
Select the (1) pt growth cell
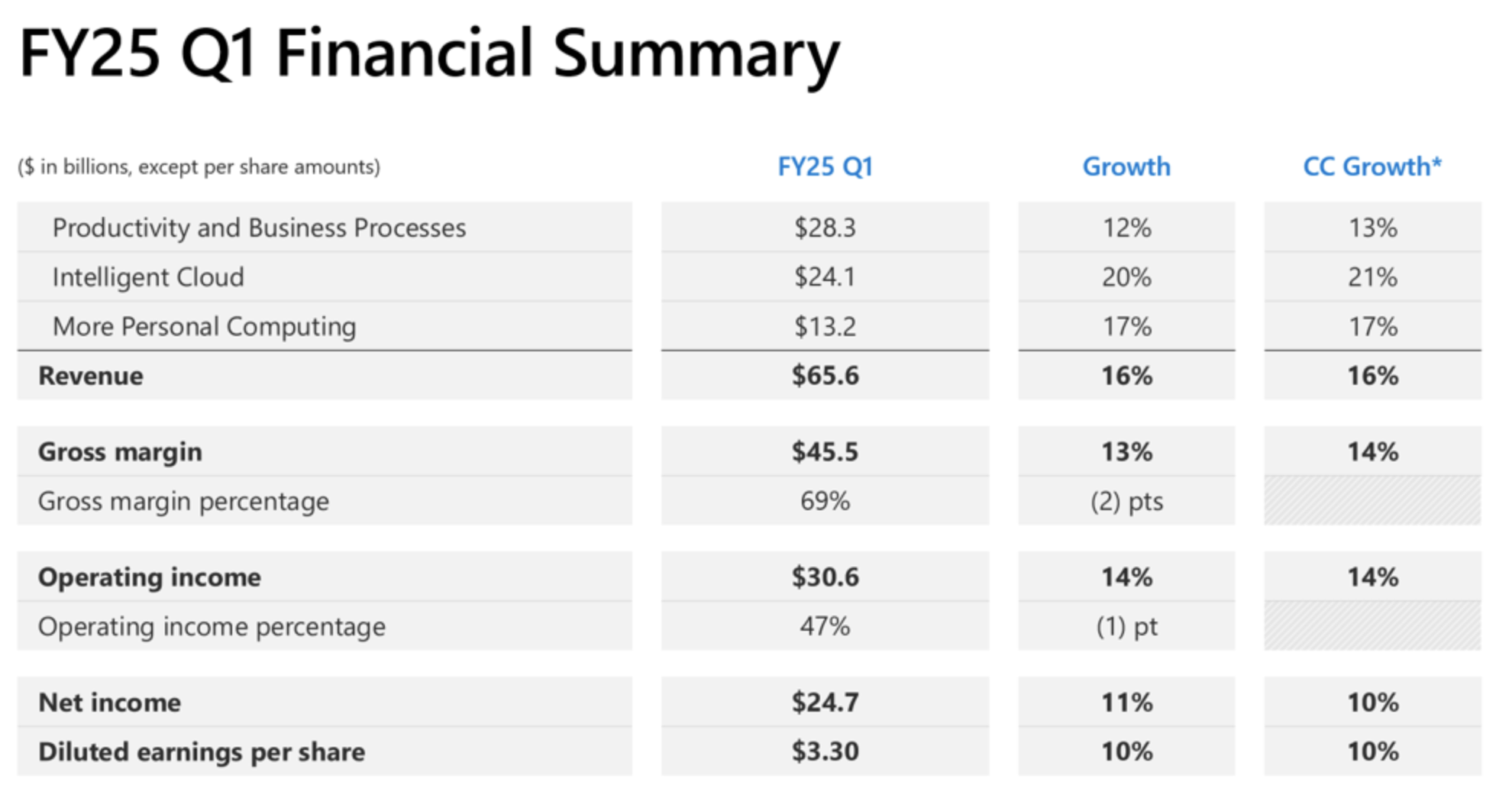[x=1126, y=627]
